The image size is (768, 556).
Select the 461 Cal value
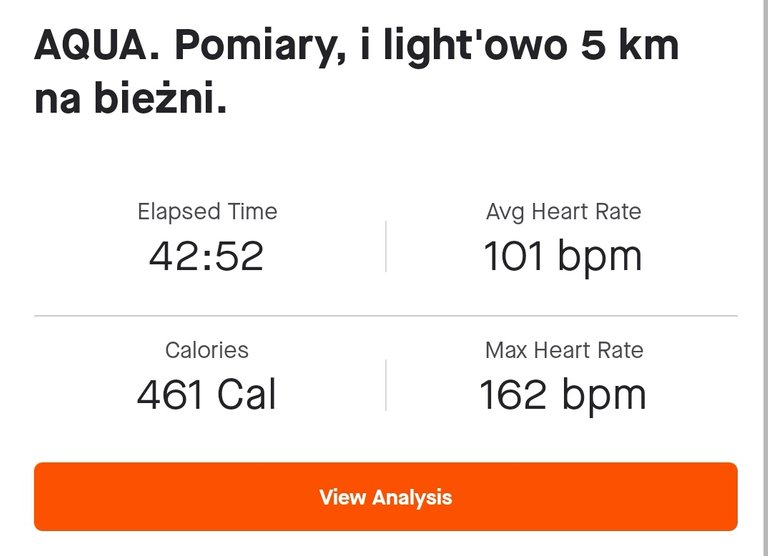click(206, 394)
